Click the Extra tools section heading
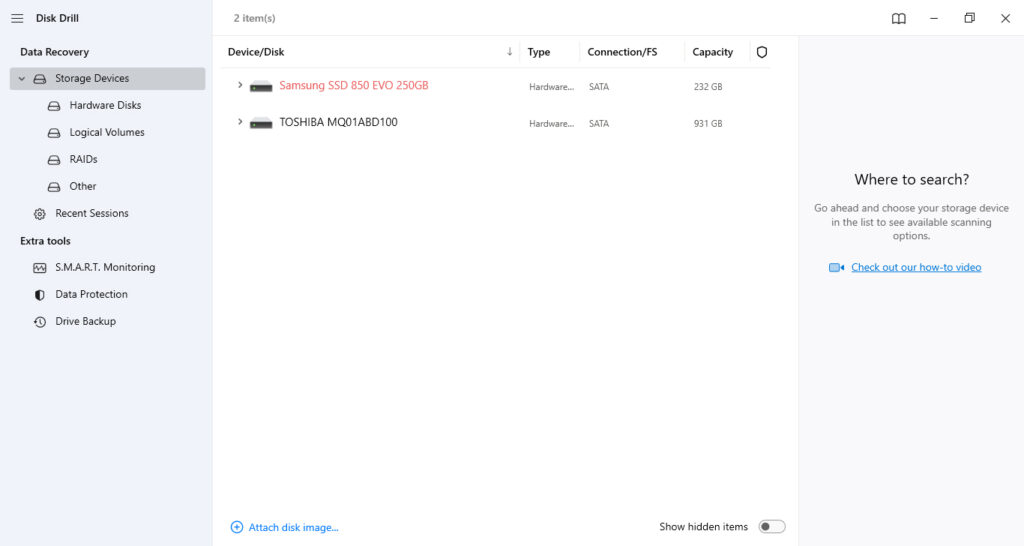This screenshot has height=546, width=1024. point(45,241)
